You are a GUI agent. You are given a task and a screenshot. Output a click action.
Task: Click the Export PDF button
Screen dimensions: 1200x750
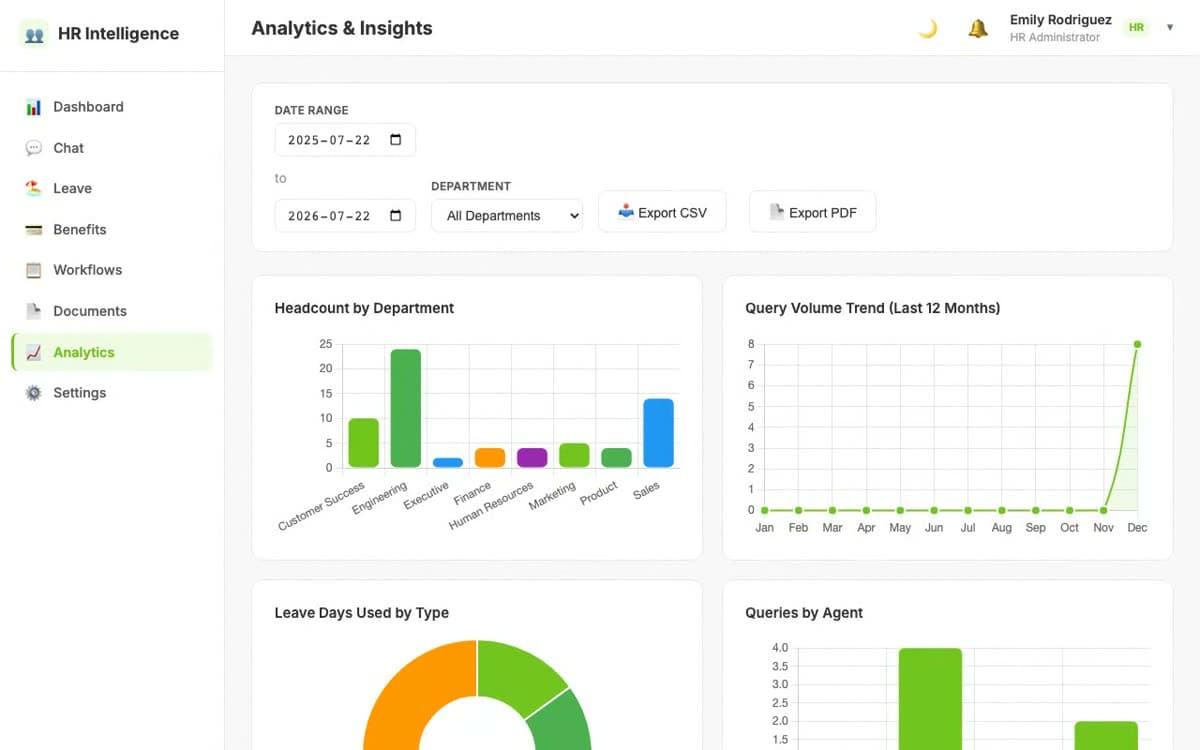coord(812,212)
